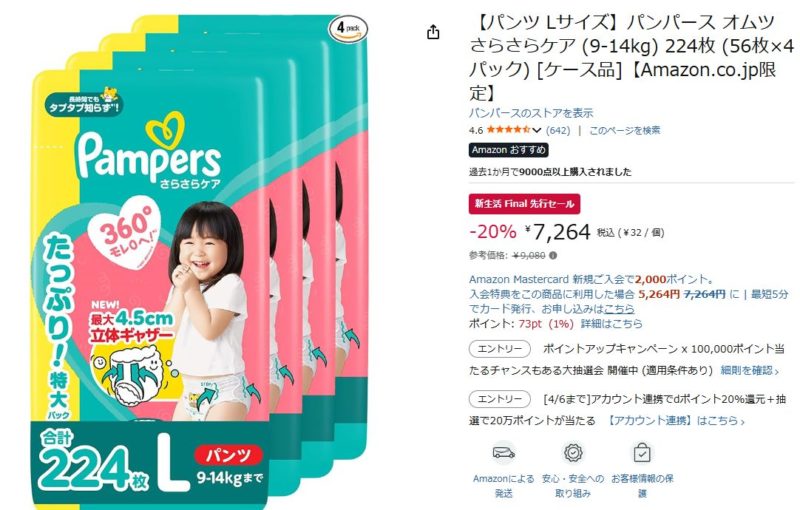Click the share icon beside product image
The image size is (800, 510).
coord(433,32)
